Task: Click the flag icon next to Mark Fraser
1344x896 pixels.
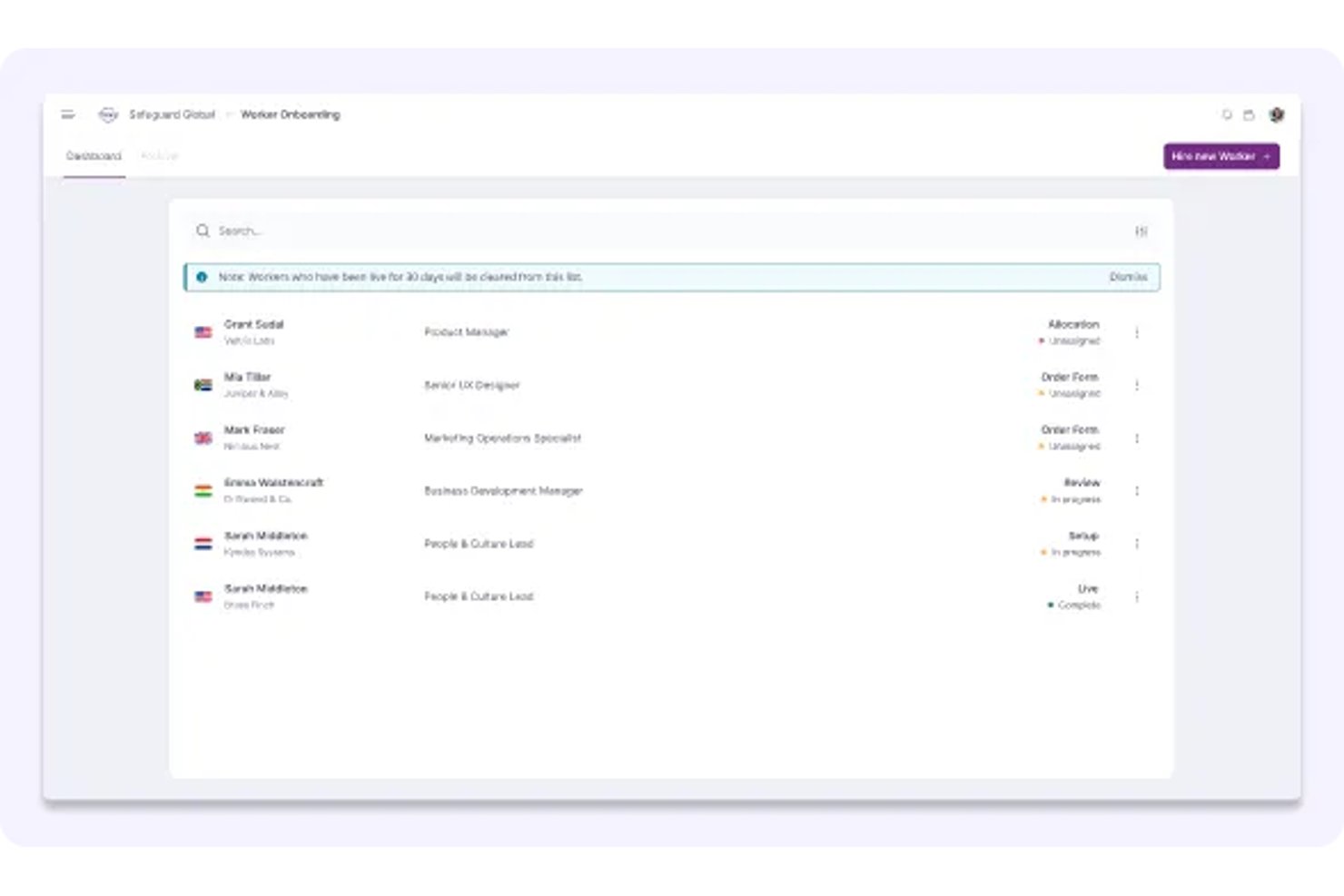Action: [x=203, y=438]
